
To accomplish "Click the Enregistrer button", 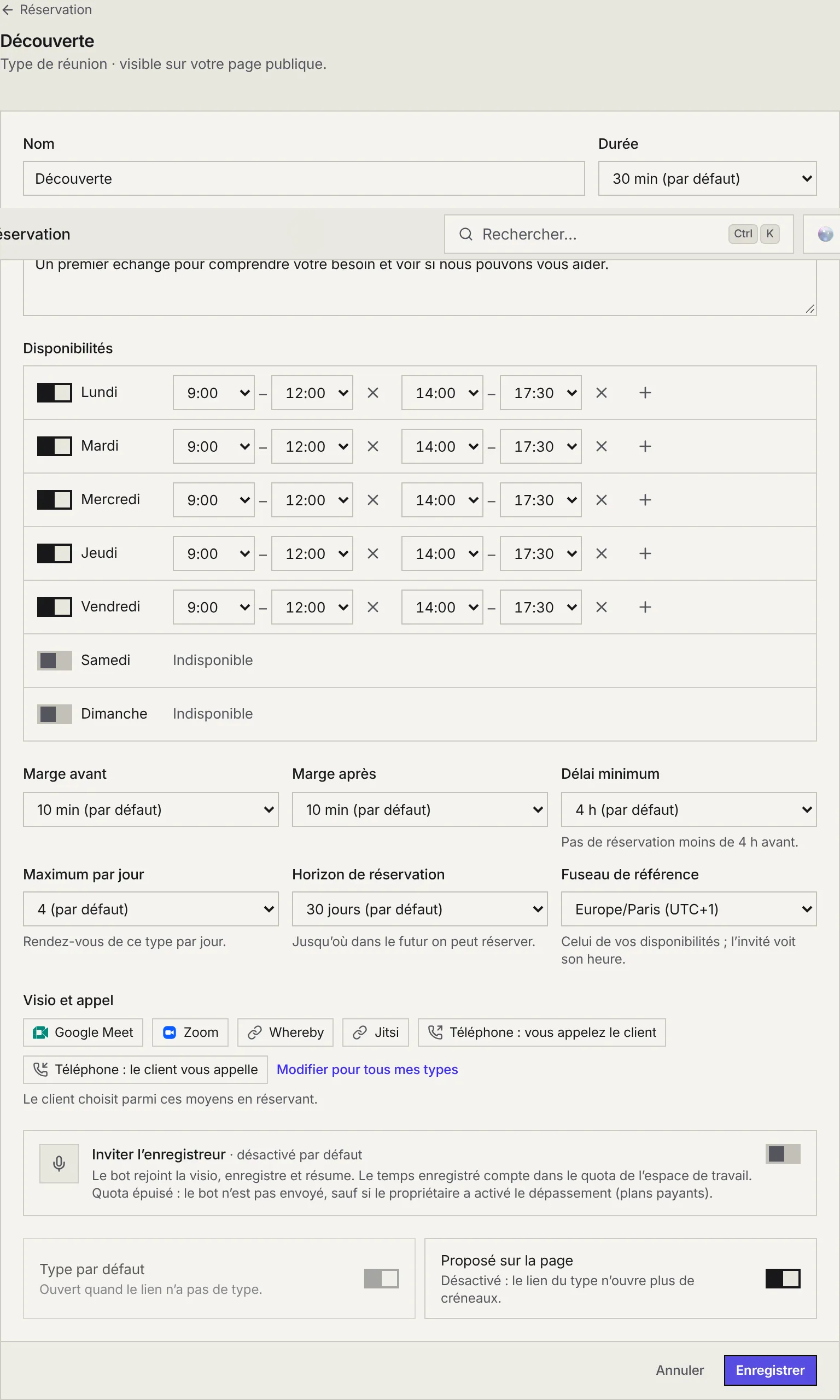I will pos(770,1370).
